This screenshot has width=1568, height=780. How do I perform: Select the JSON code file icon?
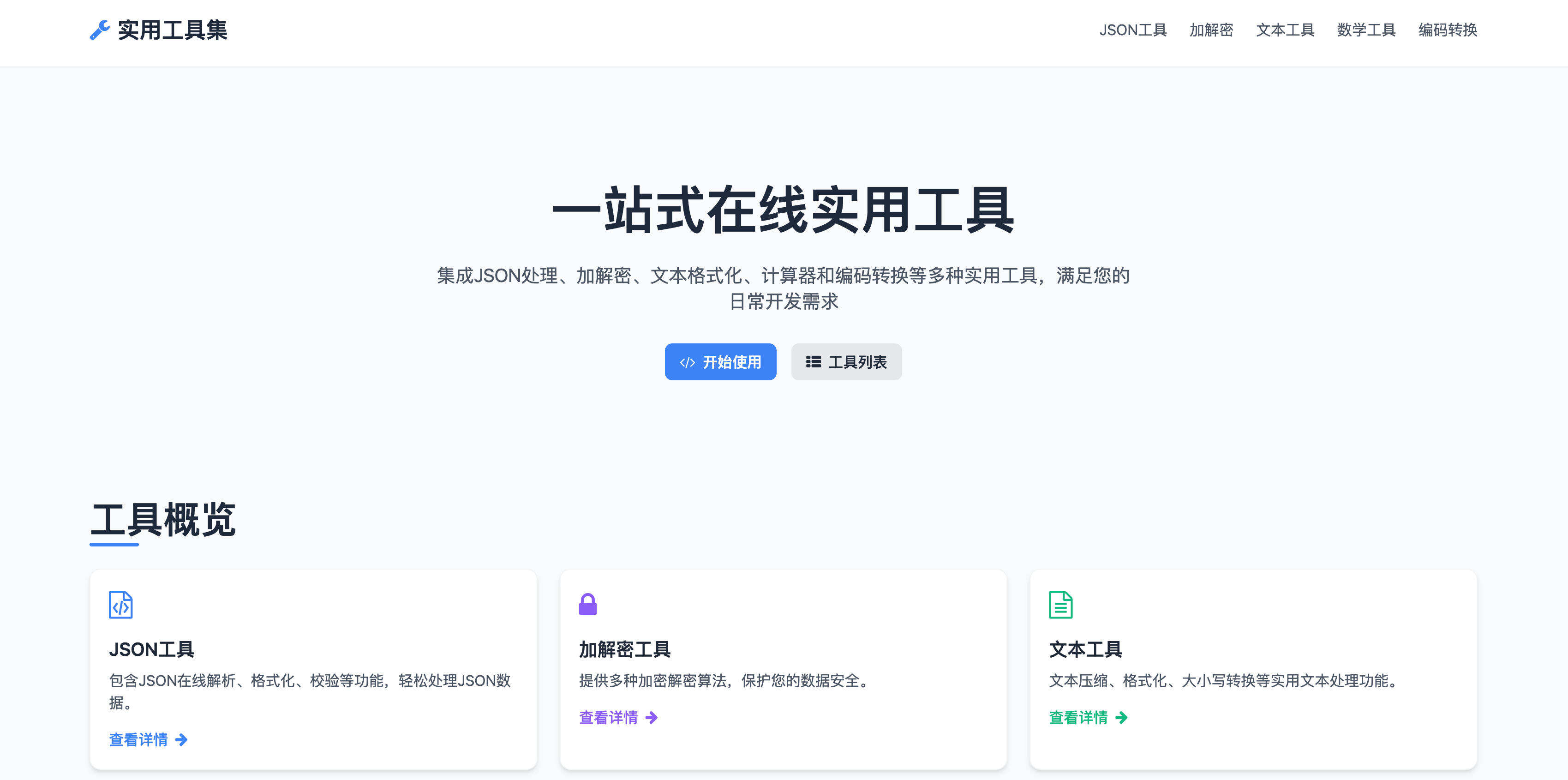[120, 605]
